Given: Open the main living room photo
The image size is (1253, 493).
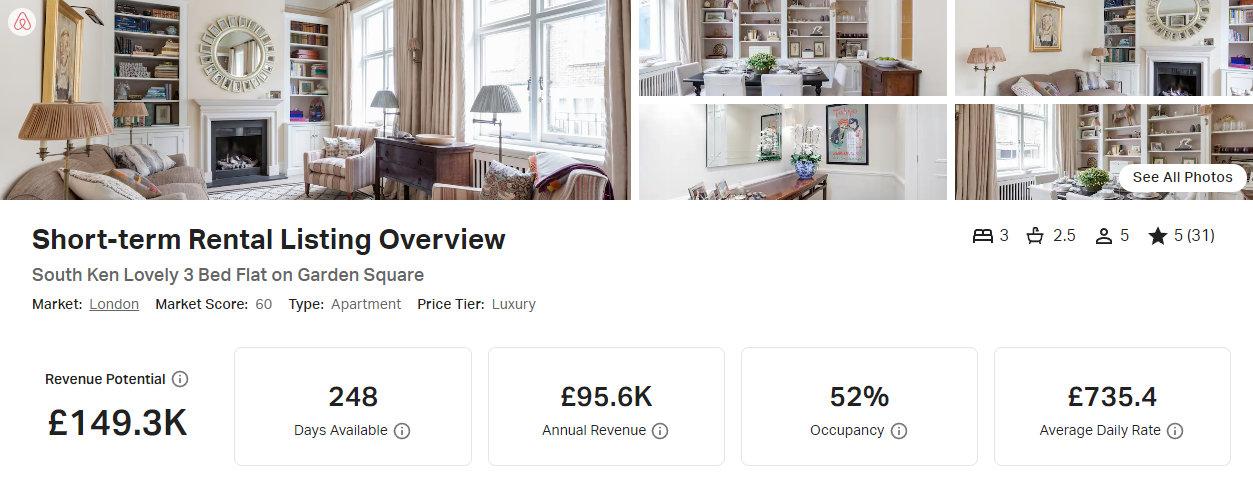Looking at the screenshot, I should 316,100.
